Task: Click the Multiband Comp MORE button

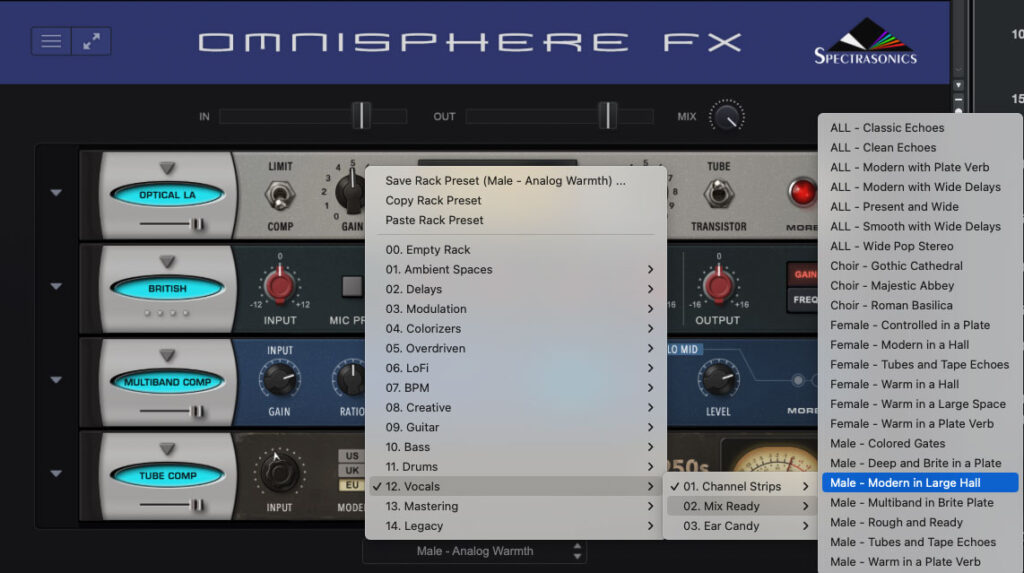Action: coord(802,410)
